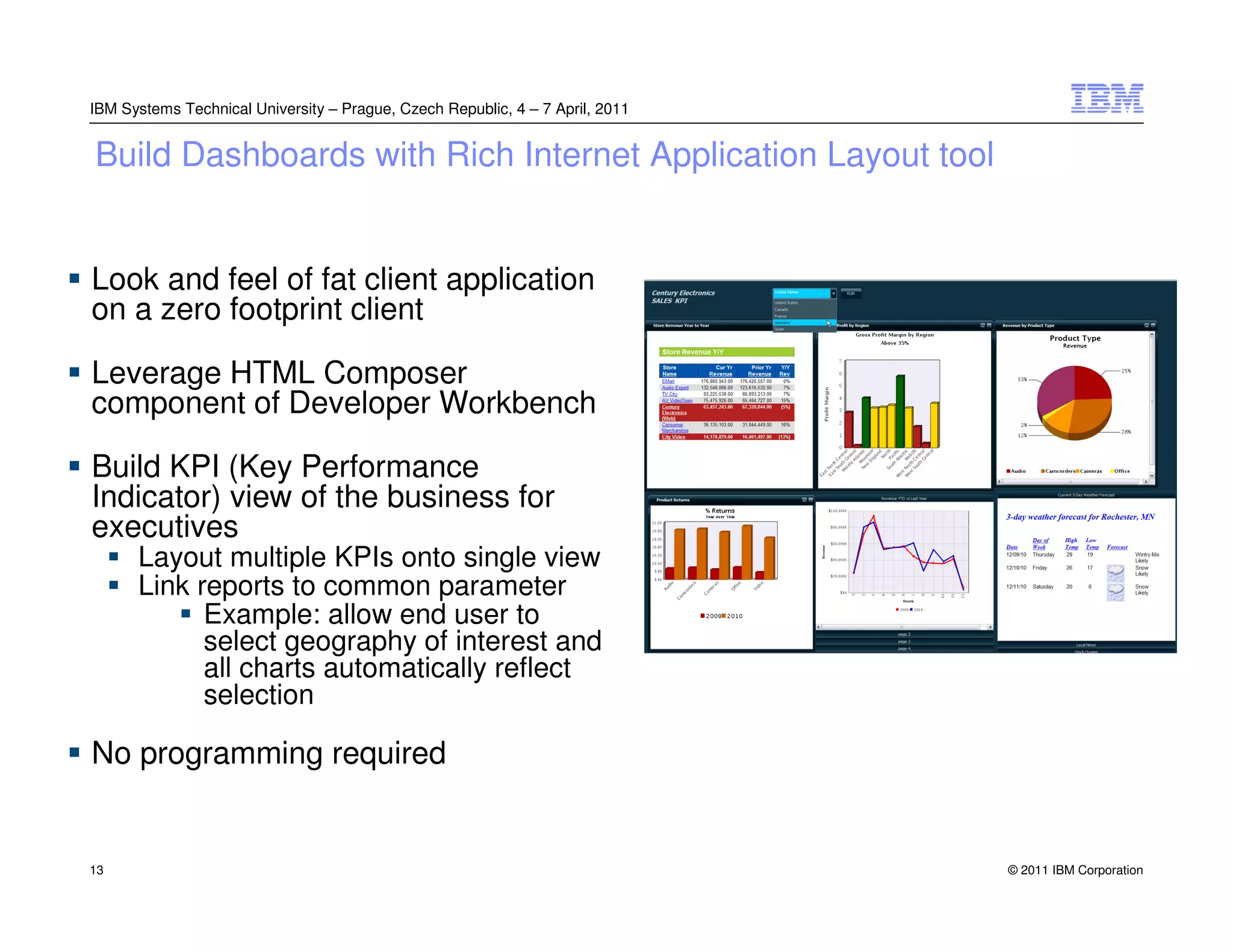The image size is (1233, 952).
Task: Minimize the Revenue by Product Type panel
Action: (1146, 326)
